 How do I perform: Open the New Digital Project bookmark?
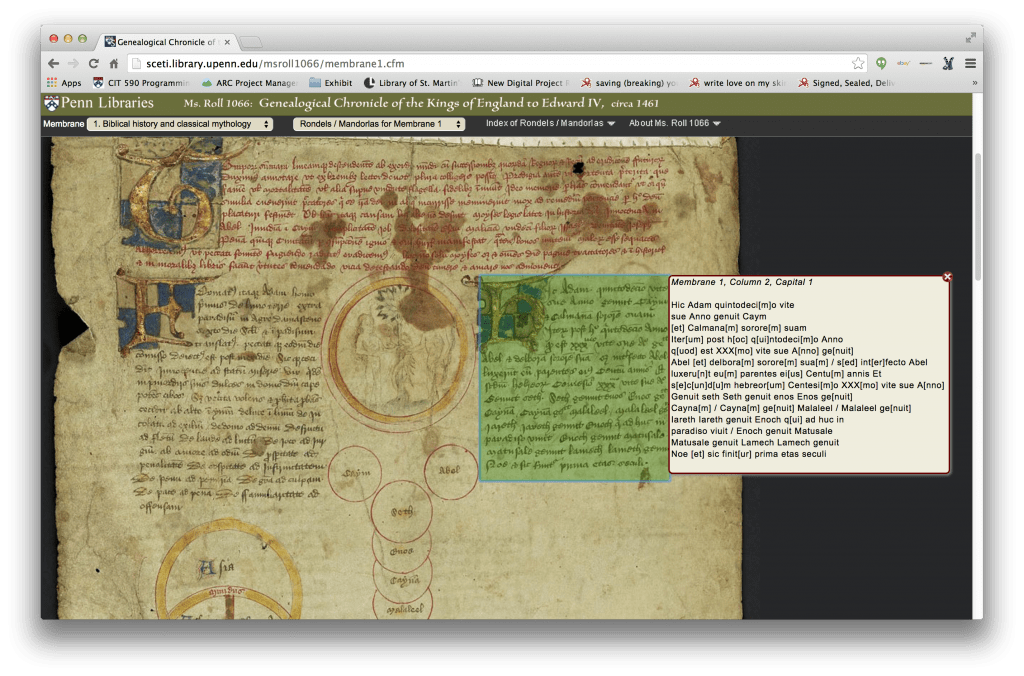521,83
